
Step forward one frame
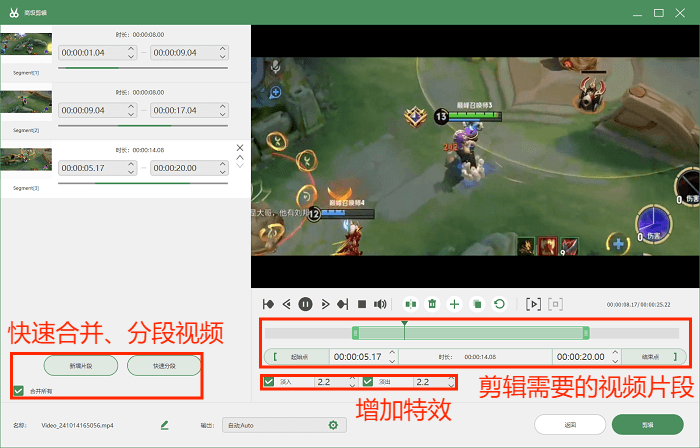coord(325,304)
